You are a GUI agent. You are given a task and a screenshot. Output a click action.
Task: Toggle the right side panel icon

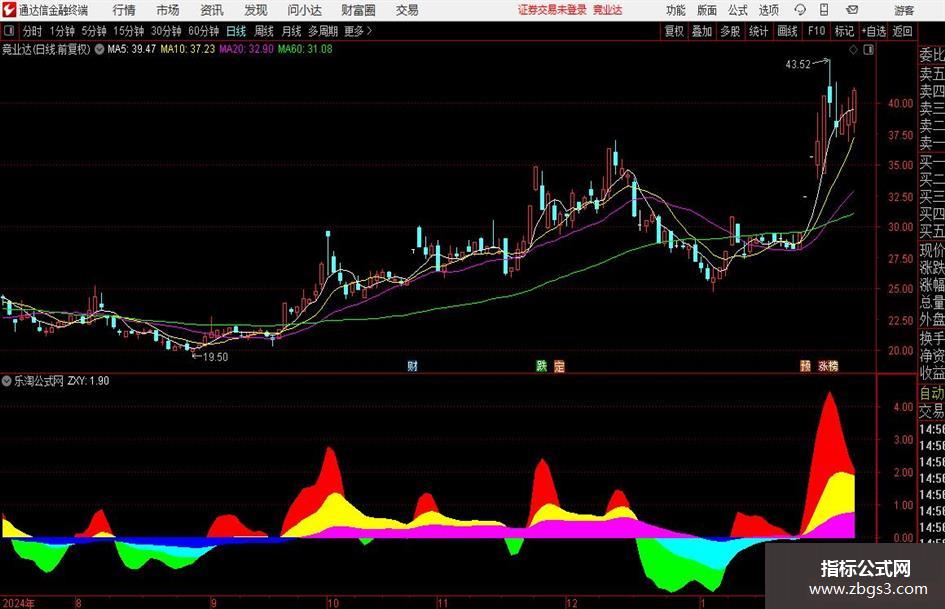[x=868, y=50]
